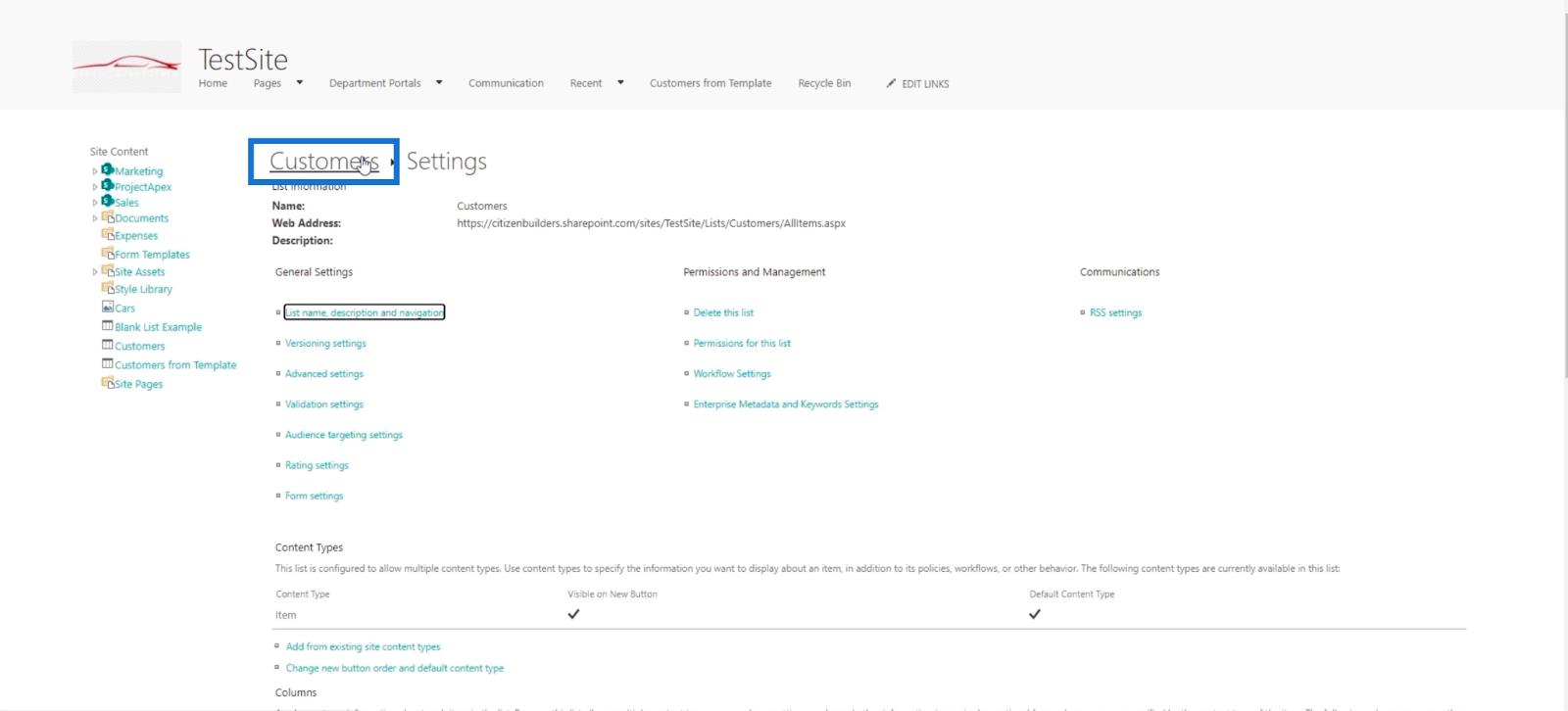Click the Site Pages library icon
Viewport: 1568px width, 711px height.
(x=108, y=383)
